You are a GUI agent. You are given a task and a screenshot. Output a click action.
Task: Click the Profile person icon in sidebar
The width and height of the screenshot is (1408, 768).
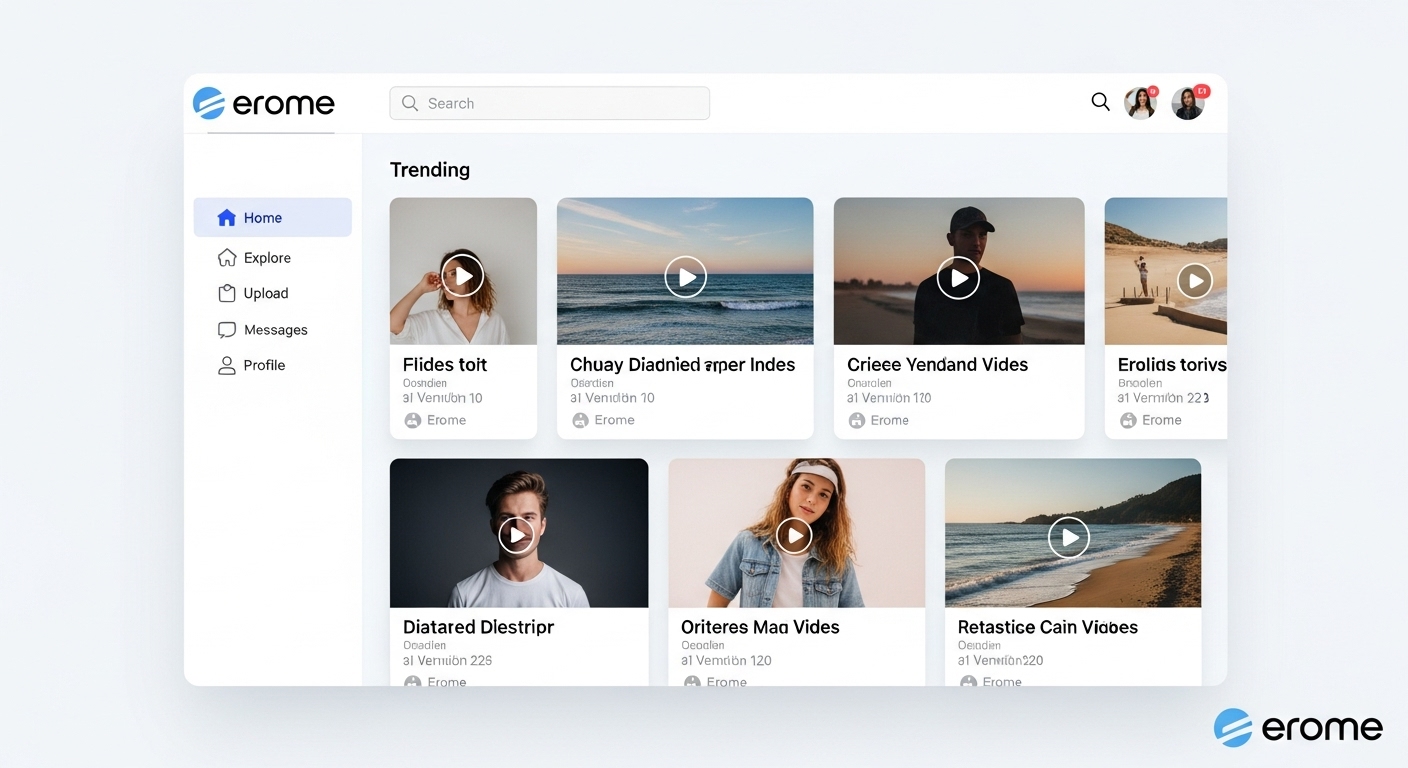pos(226,365)
